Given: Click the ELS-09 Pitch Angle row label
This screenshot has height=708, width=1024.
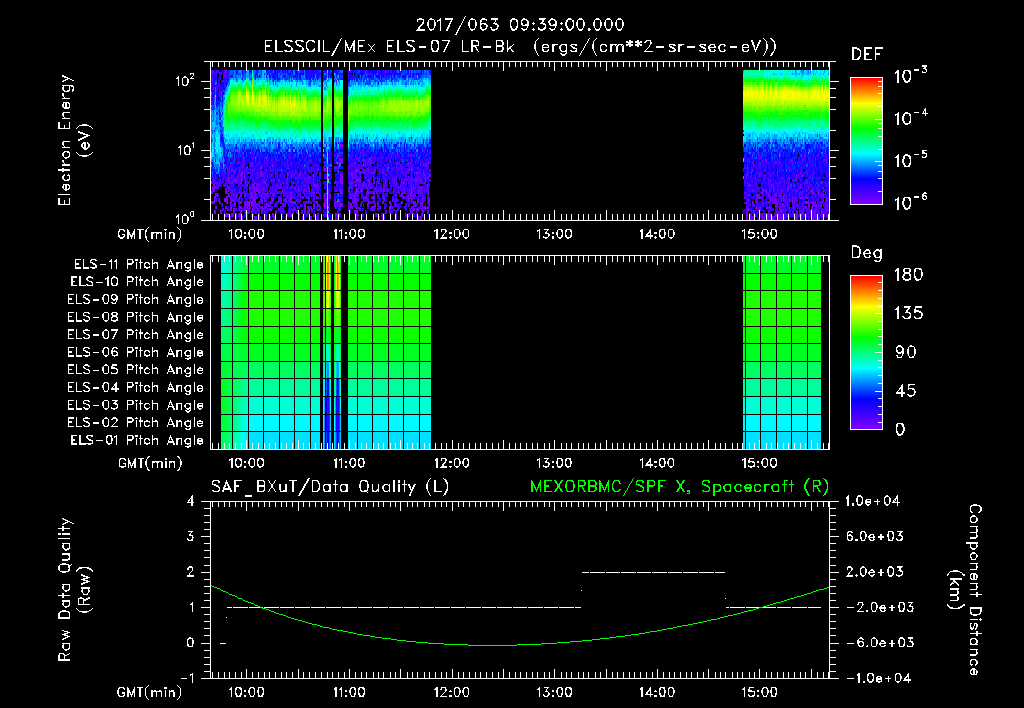Looking at the screenshot, I should [x=136, y=300].
